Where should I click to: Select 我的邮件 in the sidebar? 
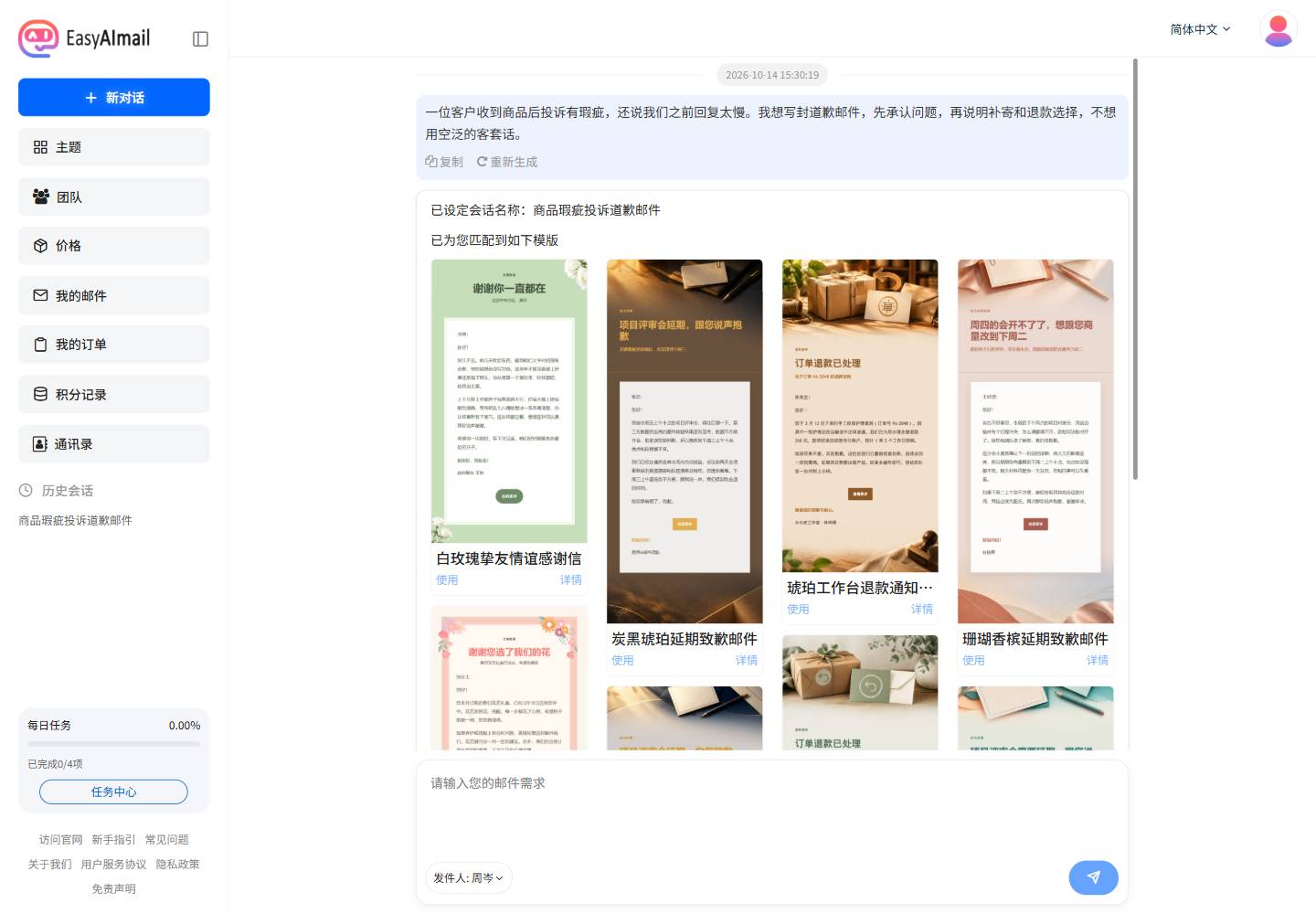click(114, 295)
